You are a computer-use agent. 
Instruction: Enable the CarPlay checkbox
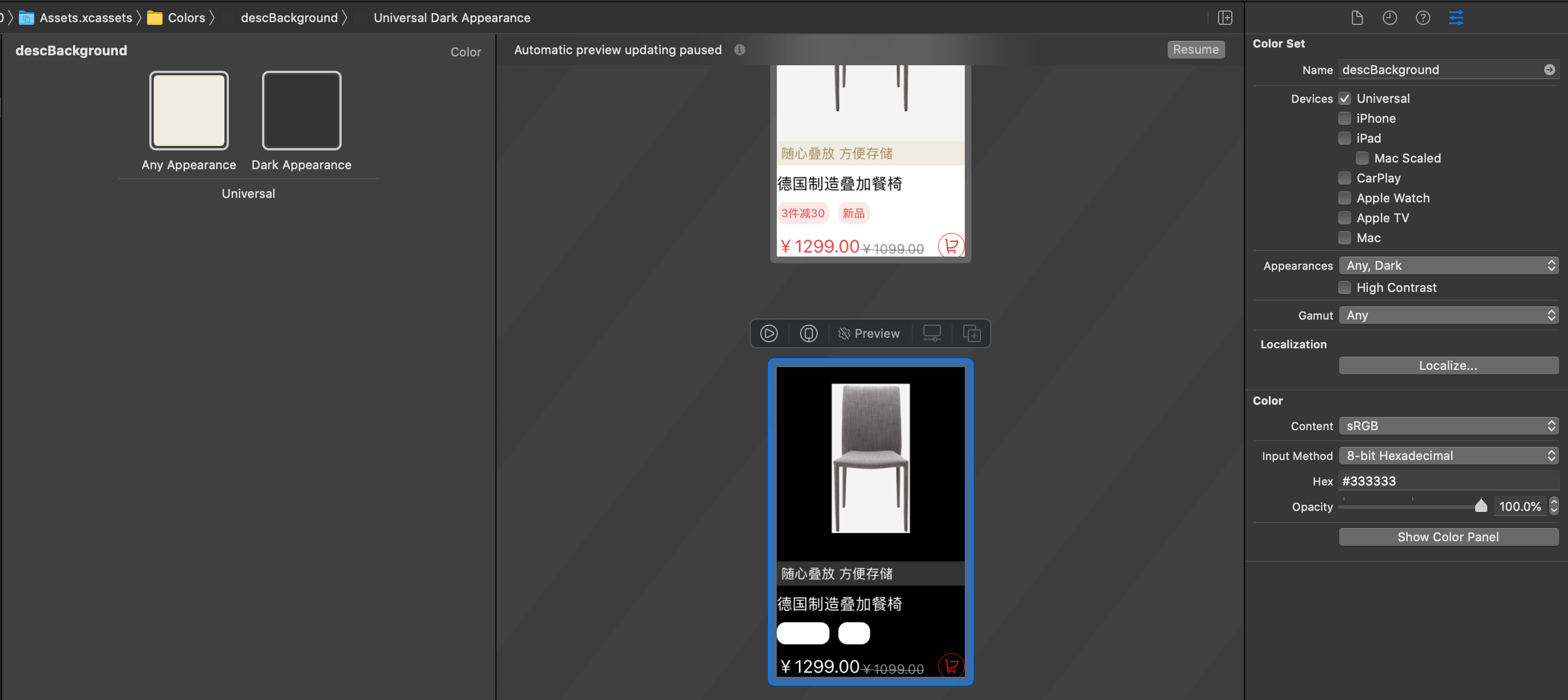click(1345, 179)
